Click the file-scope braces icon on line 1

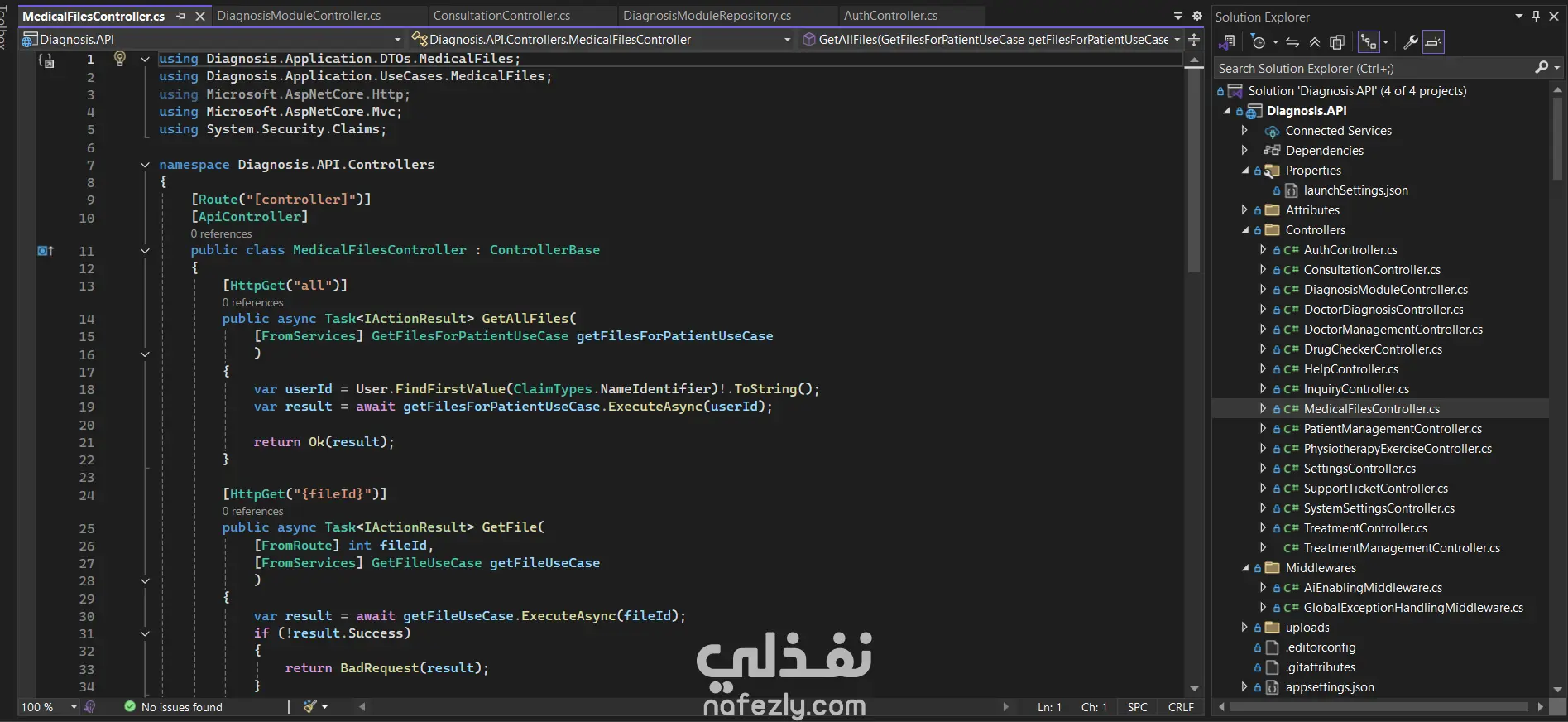point(46,60)
